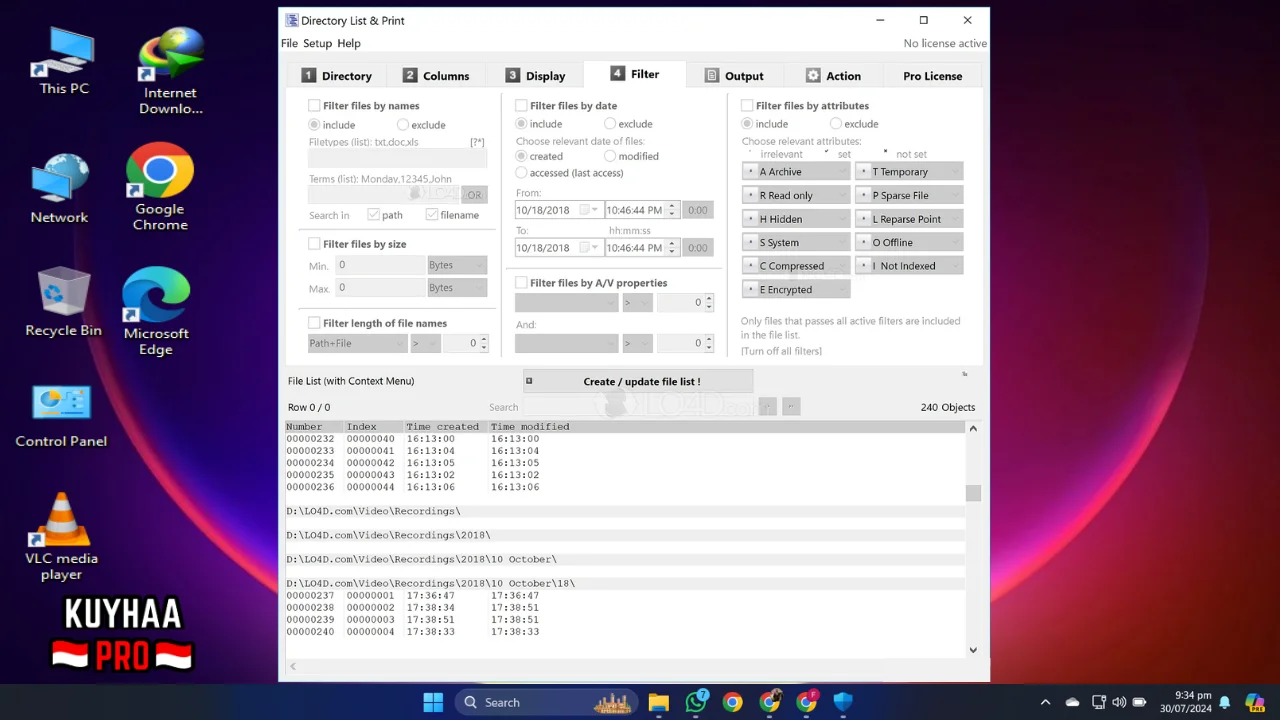The width and height of the screenshot is (1280, 720).
Task: Open This PC desktop icon
Action: (64, 62)
